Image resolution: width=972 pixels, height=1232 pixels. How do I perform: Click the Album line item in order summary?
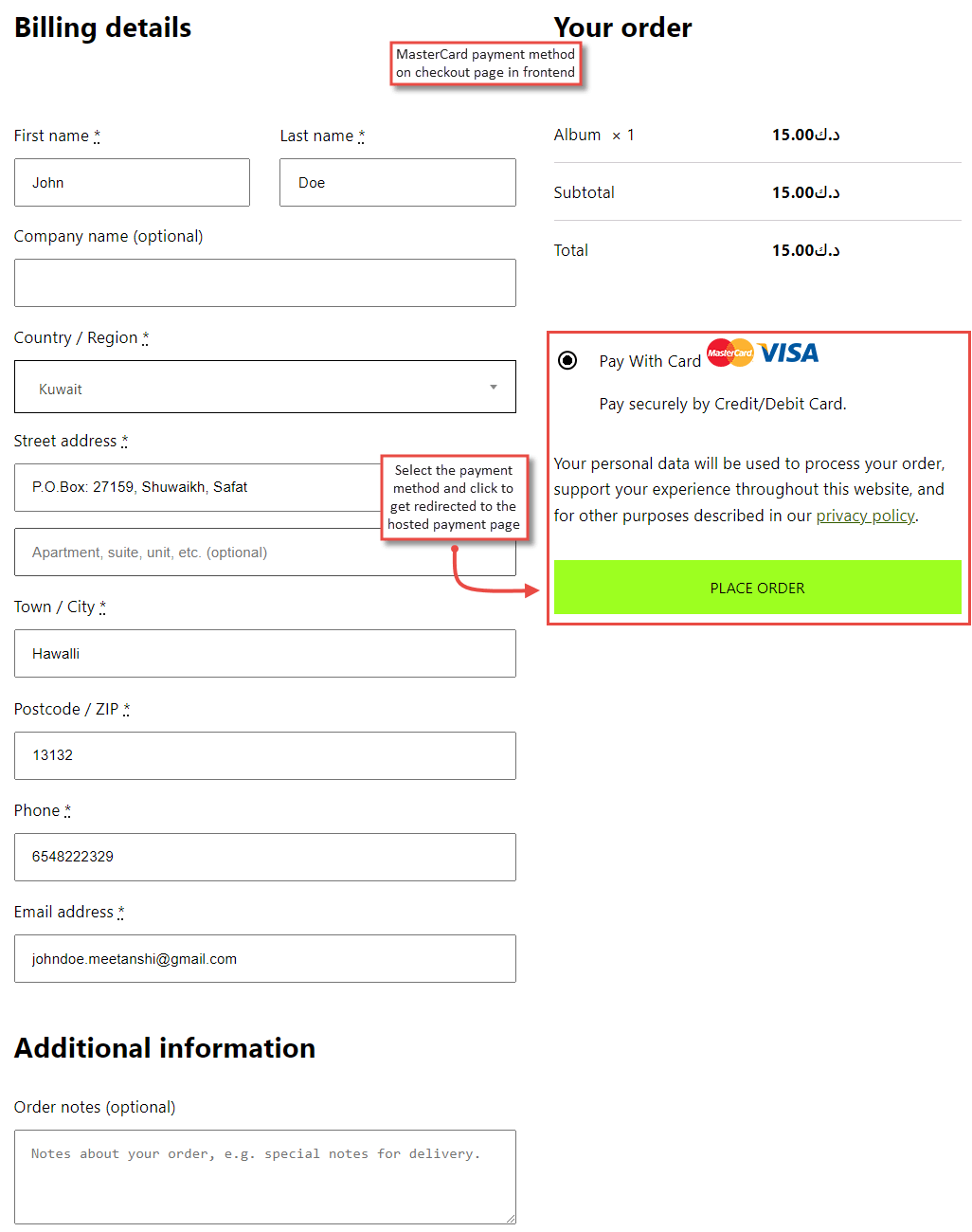click(578, 135)
